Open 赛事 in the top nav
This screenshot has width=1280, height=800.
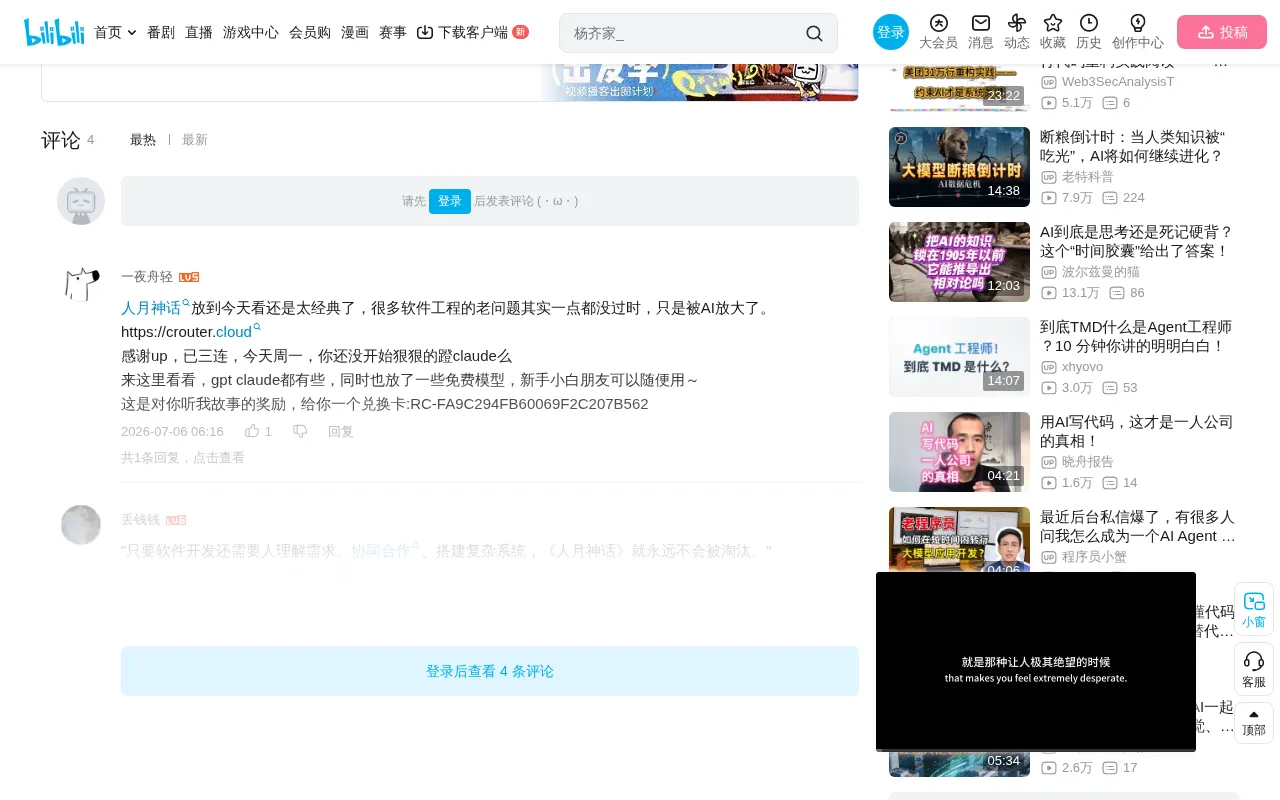click(x=393, y=32)
